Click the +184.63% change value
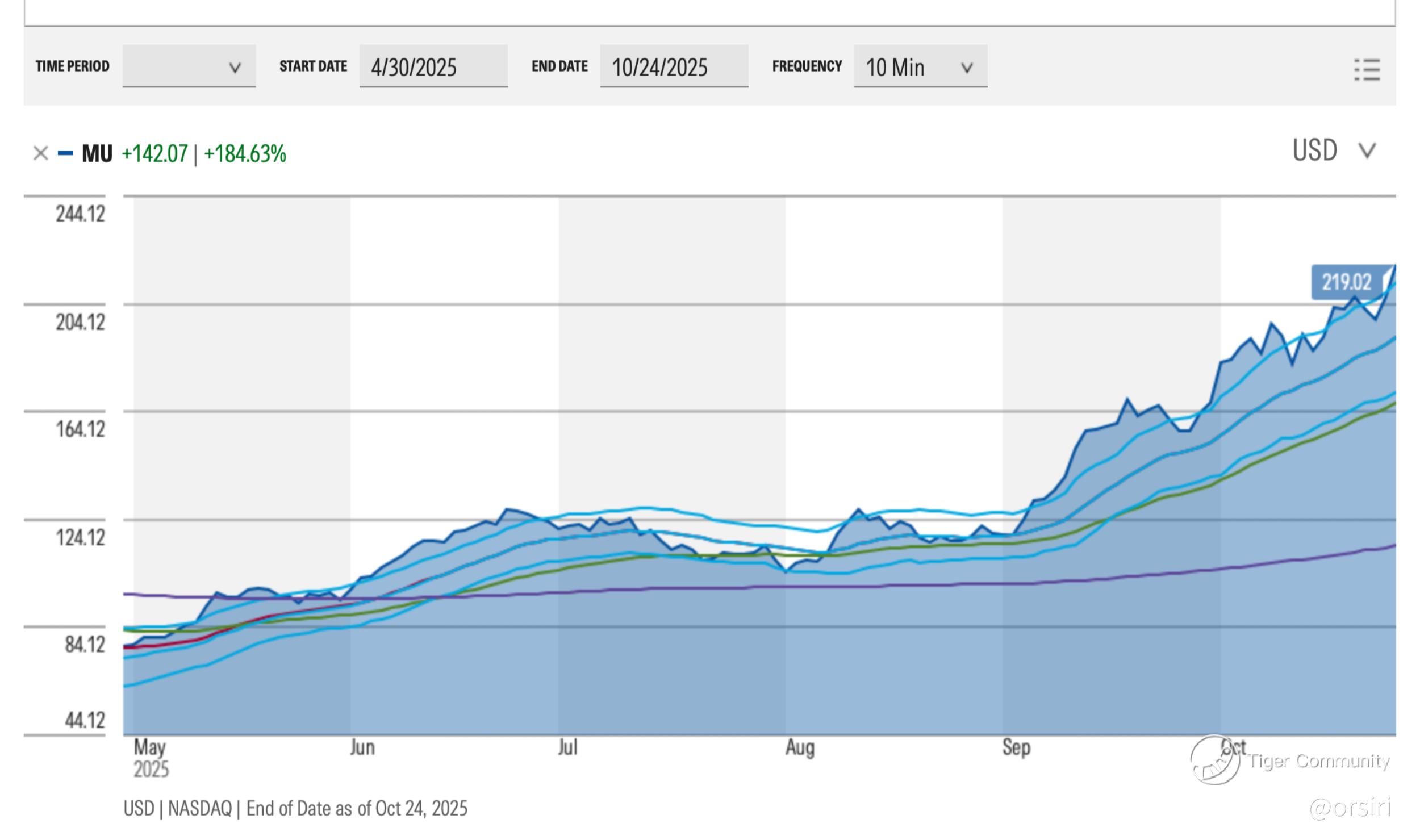Screen dimensions: 1420x840 tap(245, 153)
